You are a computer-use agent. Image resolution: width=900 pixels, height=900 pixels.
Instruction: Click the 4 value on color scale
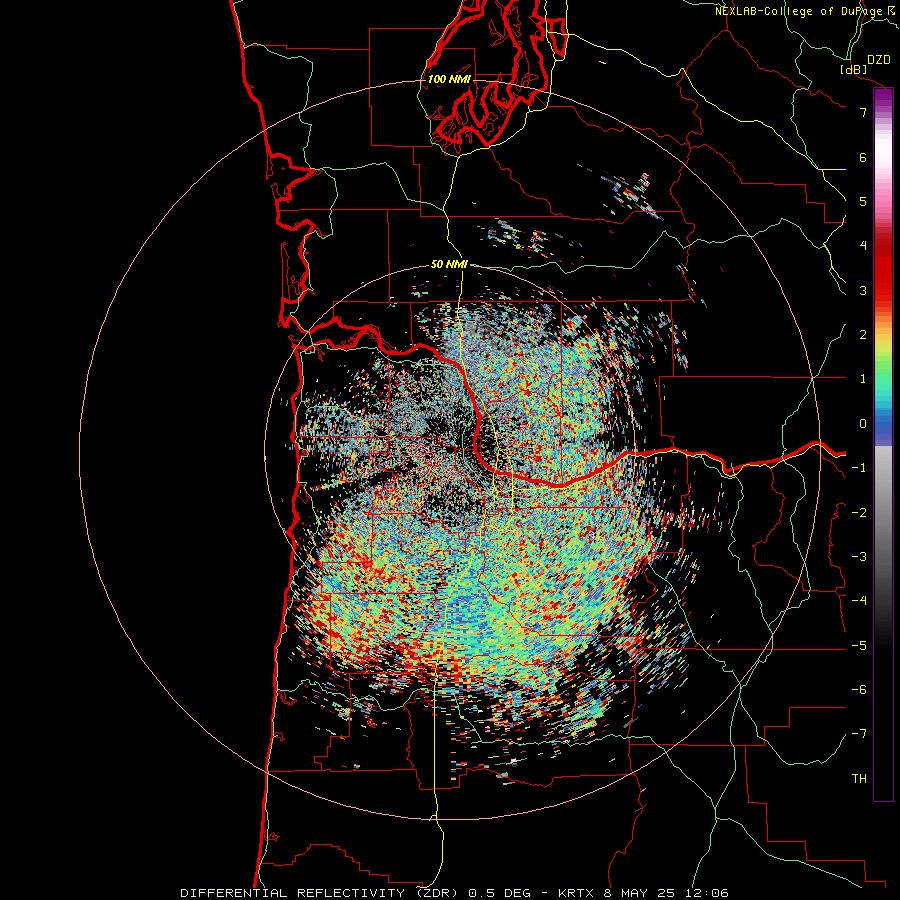tap(863, 246)
